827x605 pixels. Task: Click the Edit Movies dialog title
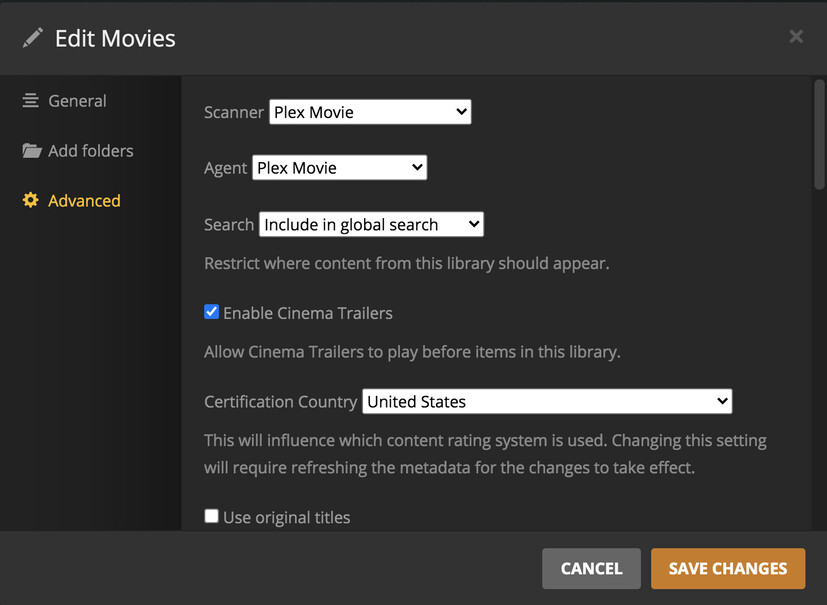tap(115, 39)
